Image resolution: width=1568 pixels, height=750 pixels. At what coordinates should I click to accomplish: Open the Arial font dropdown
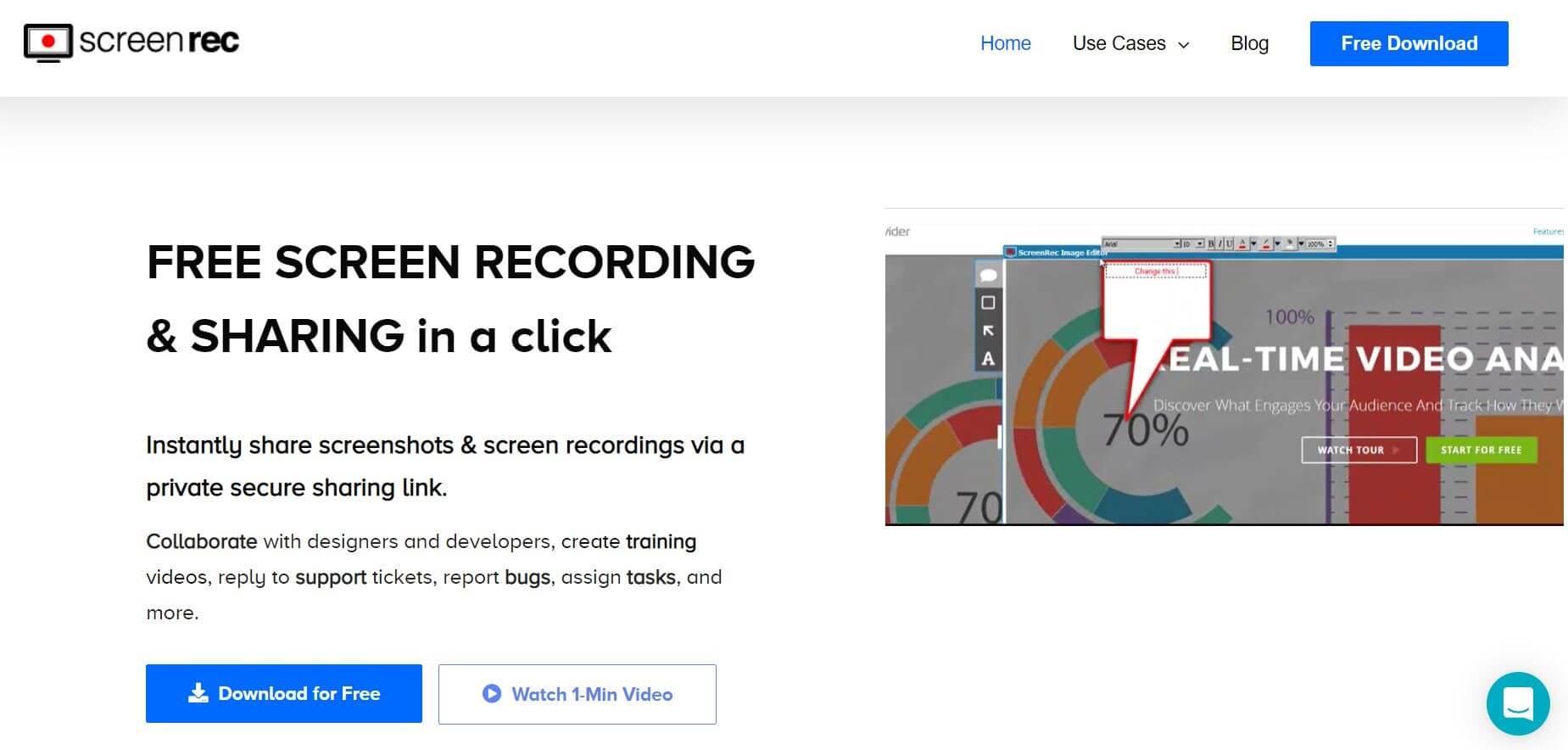coord(1141,244)
